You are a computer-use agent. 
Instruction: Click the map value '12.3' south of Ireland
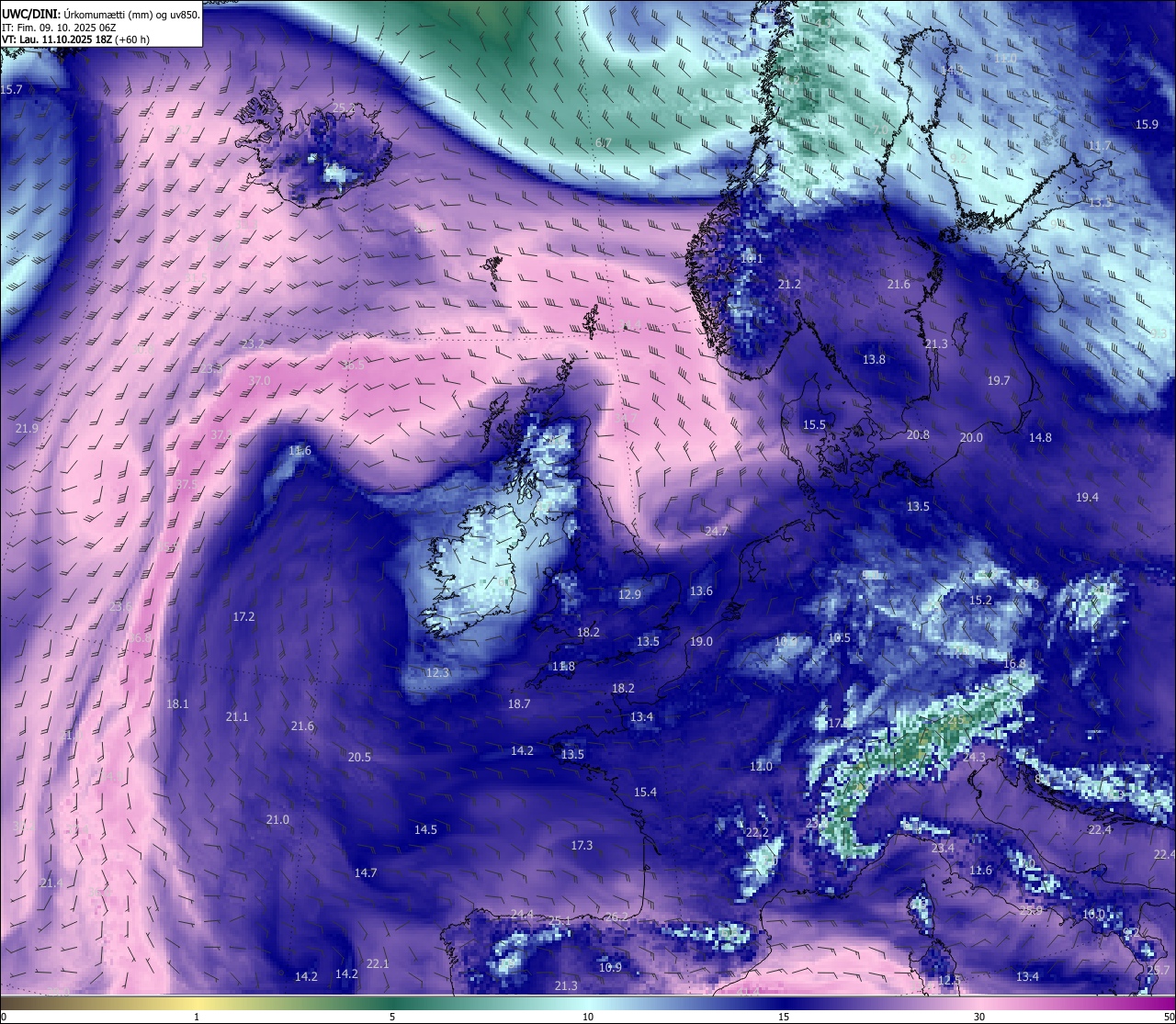[437, 673]
